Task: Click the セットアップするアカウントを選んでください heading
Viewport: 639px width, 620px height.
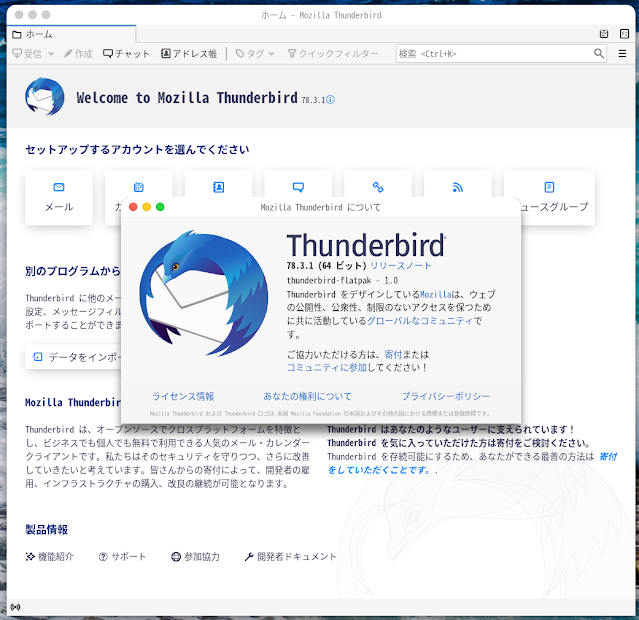Action: click(137, 150)
